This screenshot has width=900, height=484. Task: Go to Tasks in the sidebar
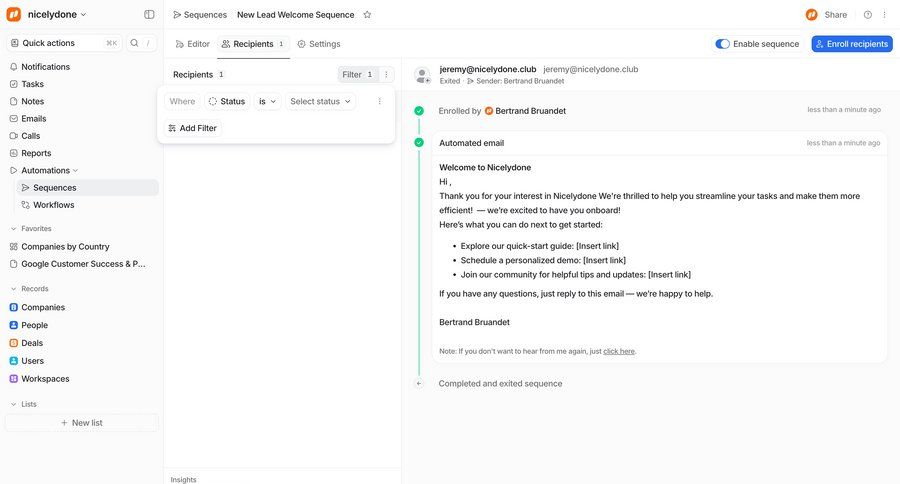pyautogui.click(x=32, y=84)
